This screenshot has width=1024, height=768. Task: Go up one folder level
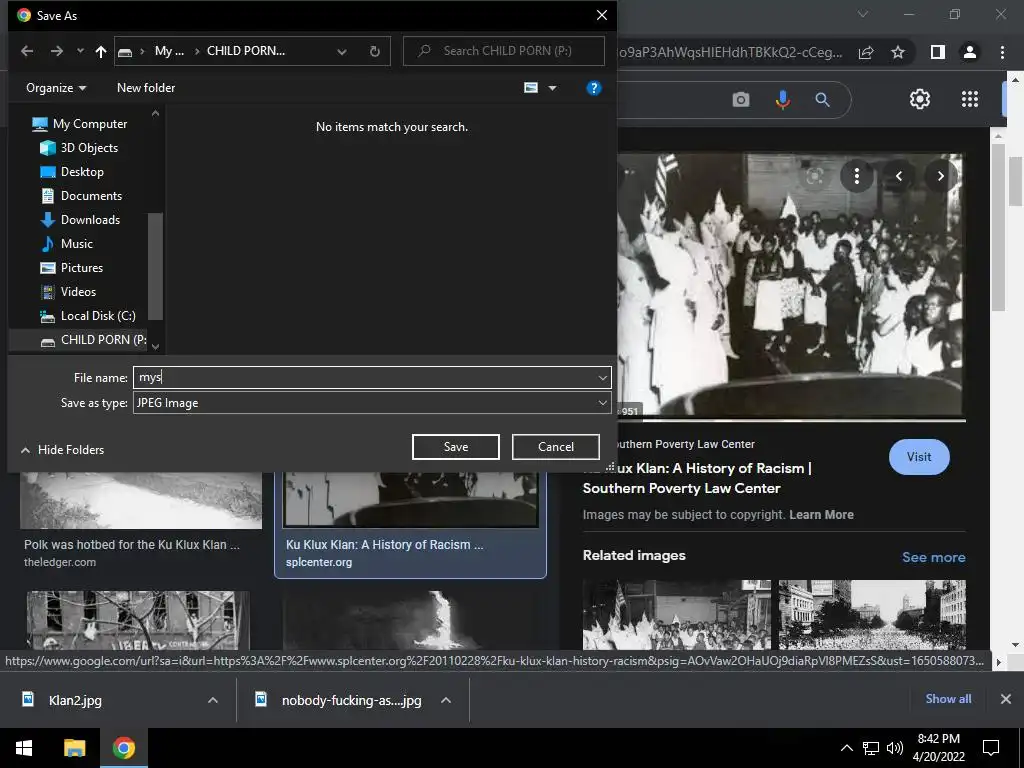pos(101,51)
